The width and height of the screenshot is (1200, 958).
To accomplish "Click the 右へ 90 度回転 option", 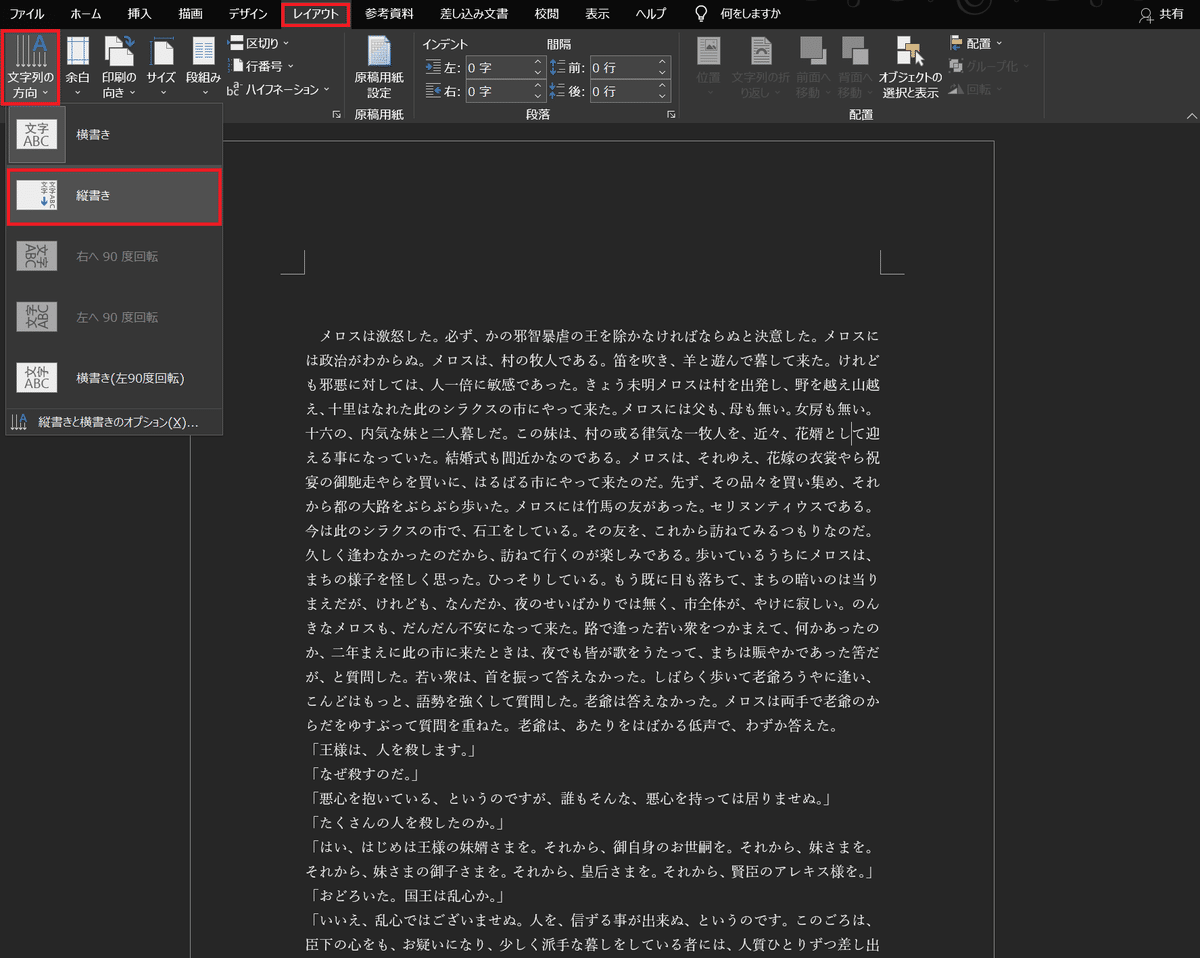I will [x=113, y=256].
